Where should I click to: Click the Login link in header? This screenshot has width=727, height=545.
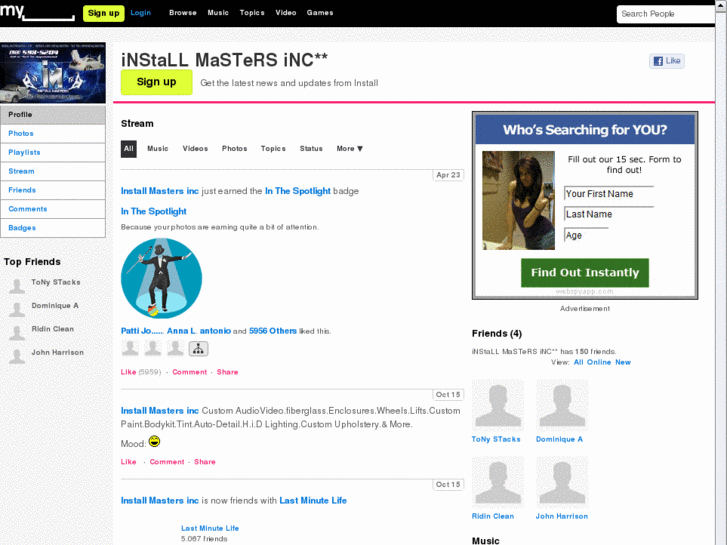[x=140, y=13]
